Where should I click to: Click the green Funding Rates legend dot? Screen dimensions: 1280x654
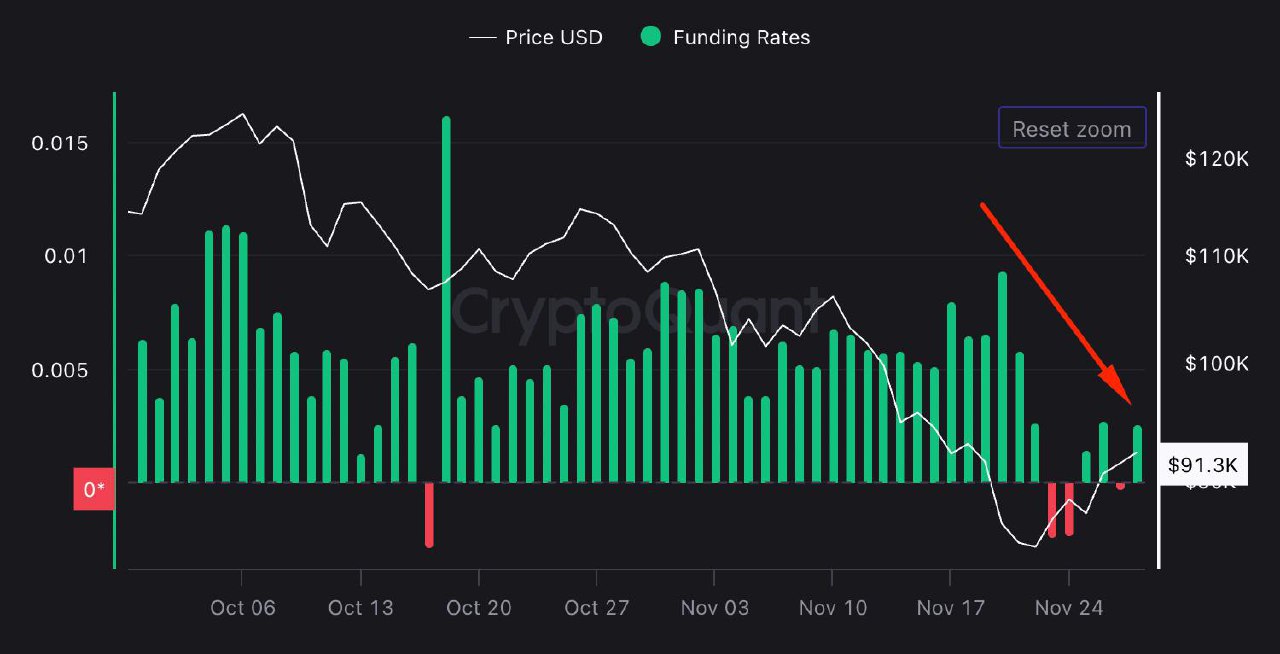click(x=651, y=37)
